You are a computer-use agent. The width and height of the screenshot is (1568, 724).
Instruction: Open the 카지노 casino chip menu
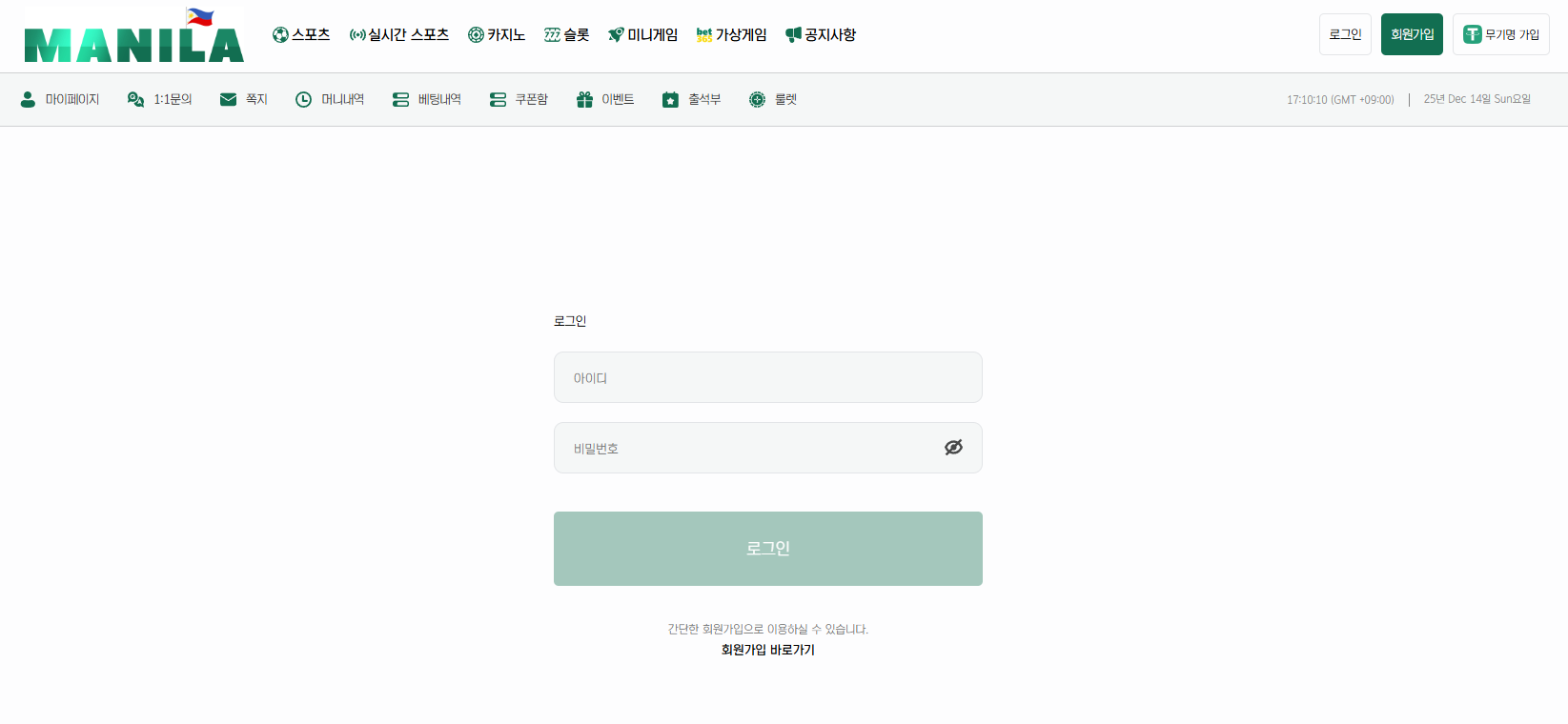pos(496,35)
